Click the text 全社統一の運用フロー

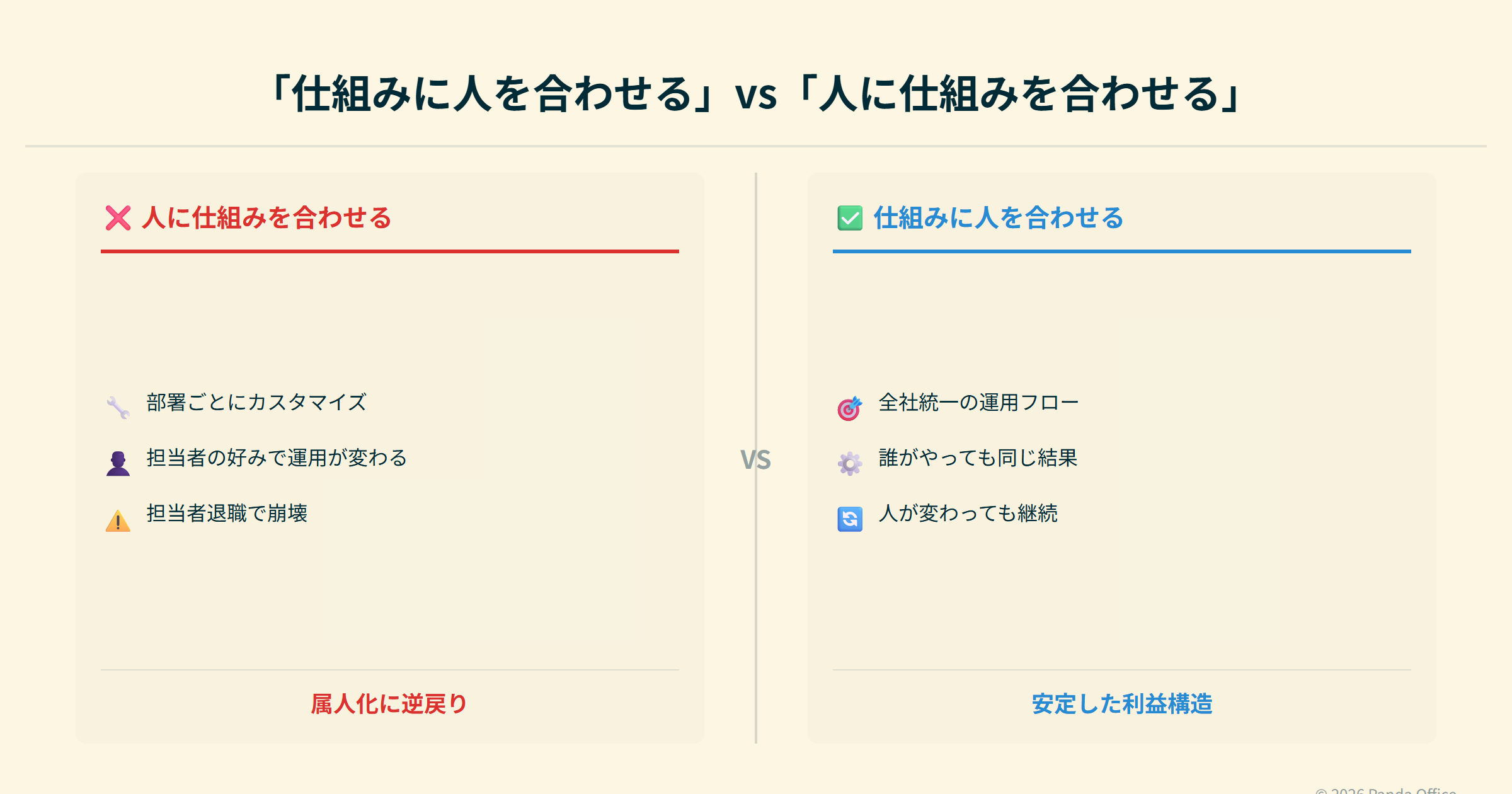978,402
